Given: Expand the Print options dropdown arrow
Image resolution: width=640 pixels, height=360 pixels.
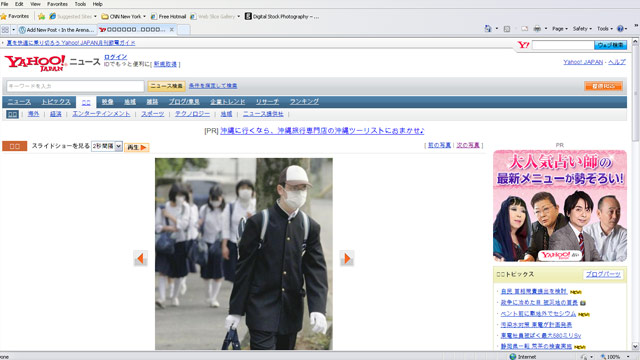Looking at the screenshot, I should 546,29.
